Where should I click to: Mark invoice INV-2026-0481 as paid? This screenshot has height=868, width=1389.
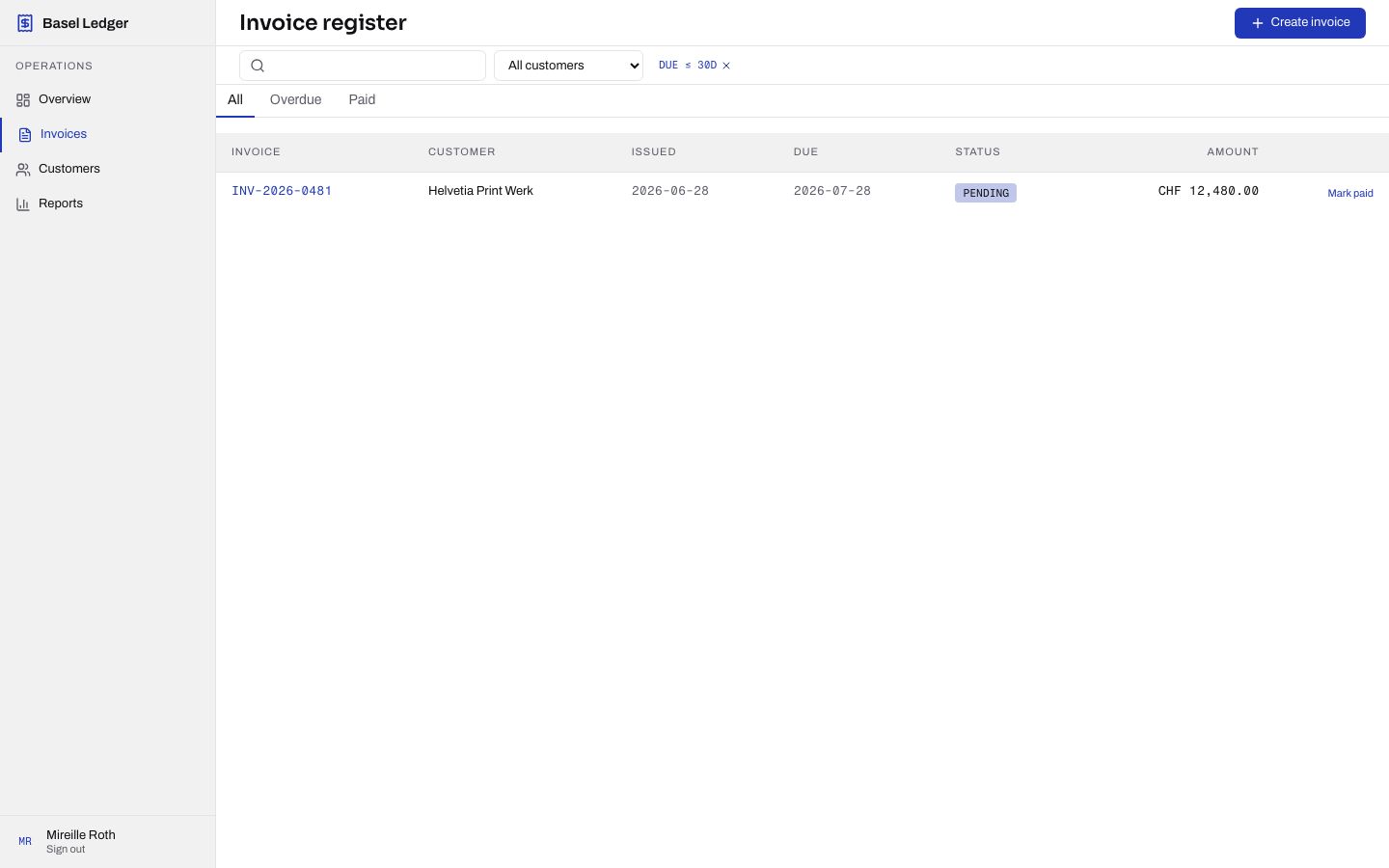(x=1349, y=193)
